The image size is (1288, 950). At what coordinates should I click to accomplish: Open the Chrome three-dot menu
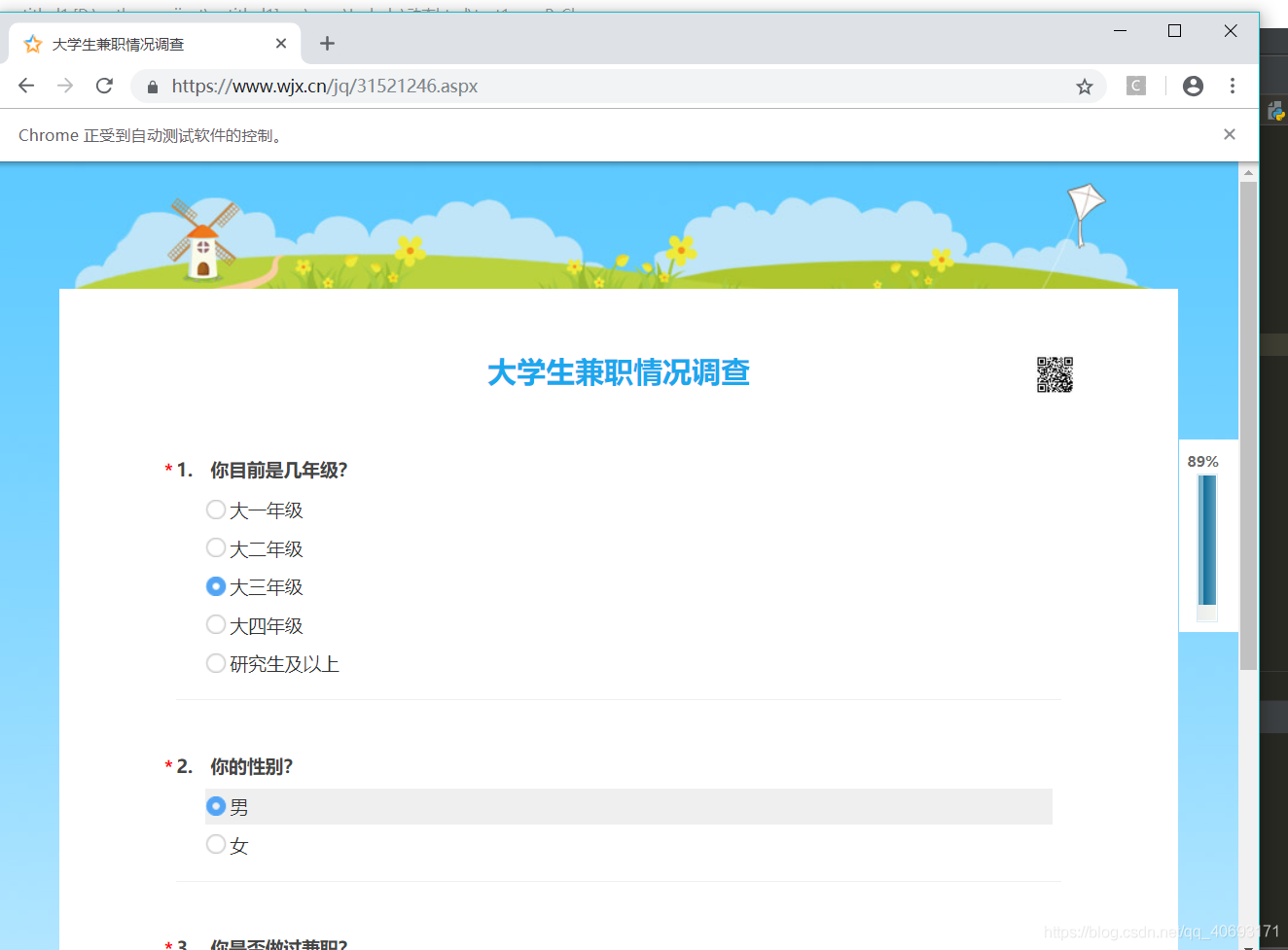[x=1232, y=86]
